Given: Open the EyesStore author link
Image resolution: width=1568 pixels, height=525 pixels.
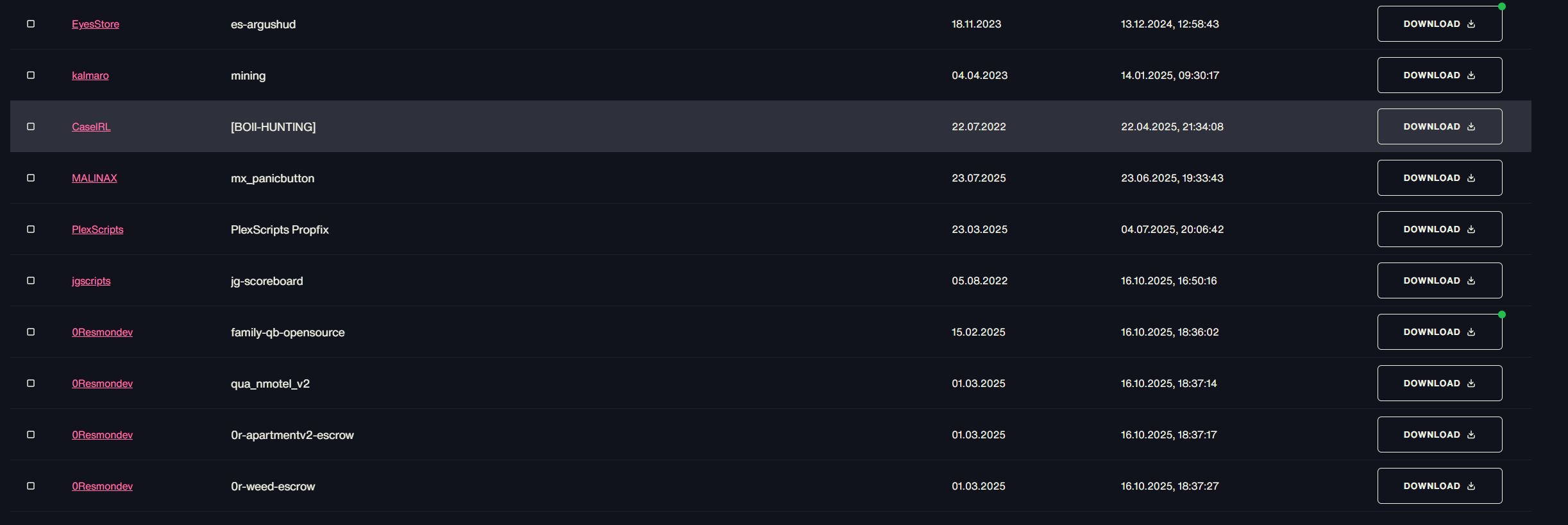Looking at the screenshot, I should pos(96,24).
